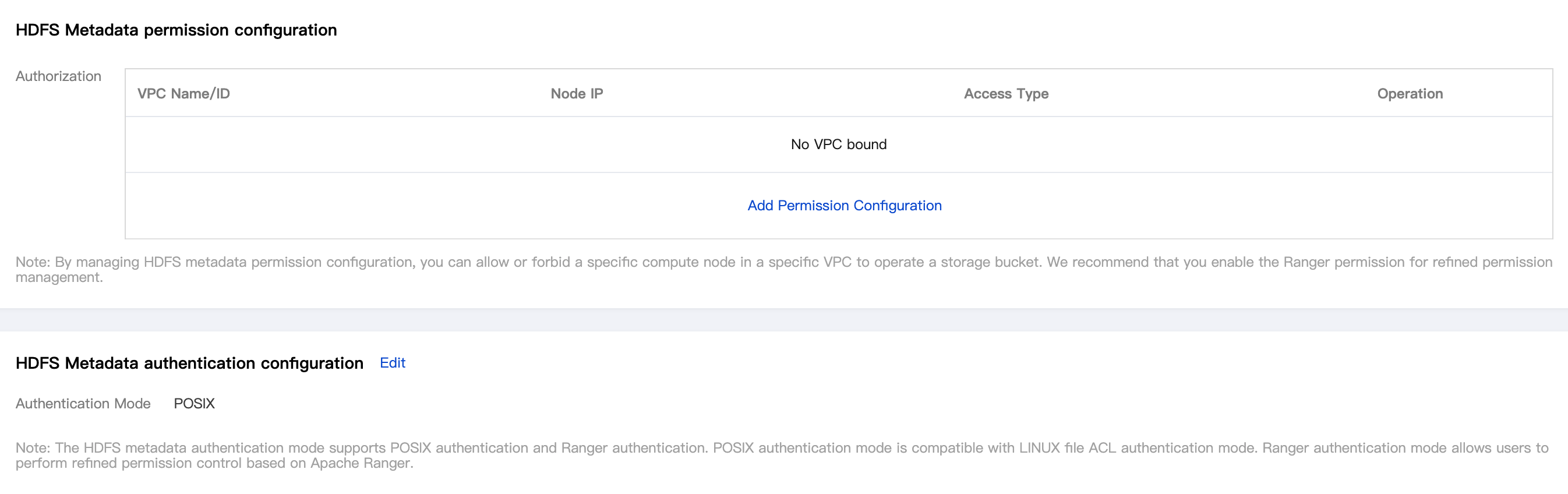Click the HDFS Metadata authentication configuration heading

[x=189, y=363]
